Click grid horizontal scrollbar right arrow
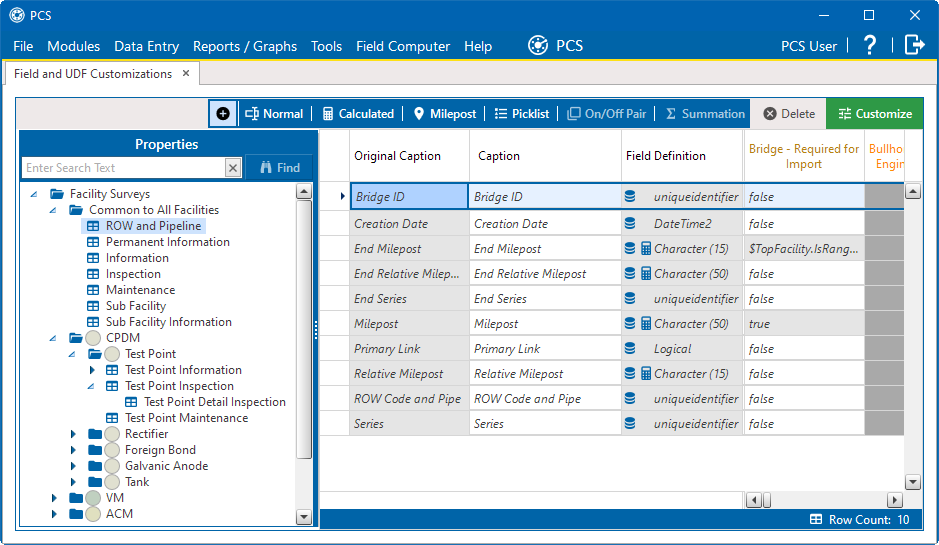Viewport: 939px width, 545px height. coord(895,500)
